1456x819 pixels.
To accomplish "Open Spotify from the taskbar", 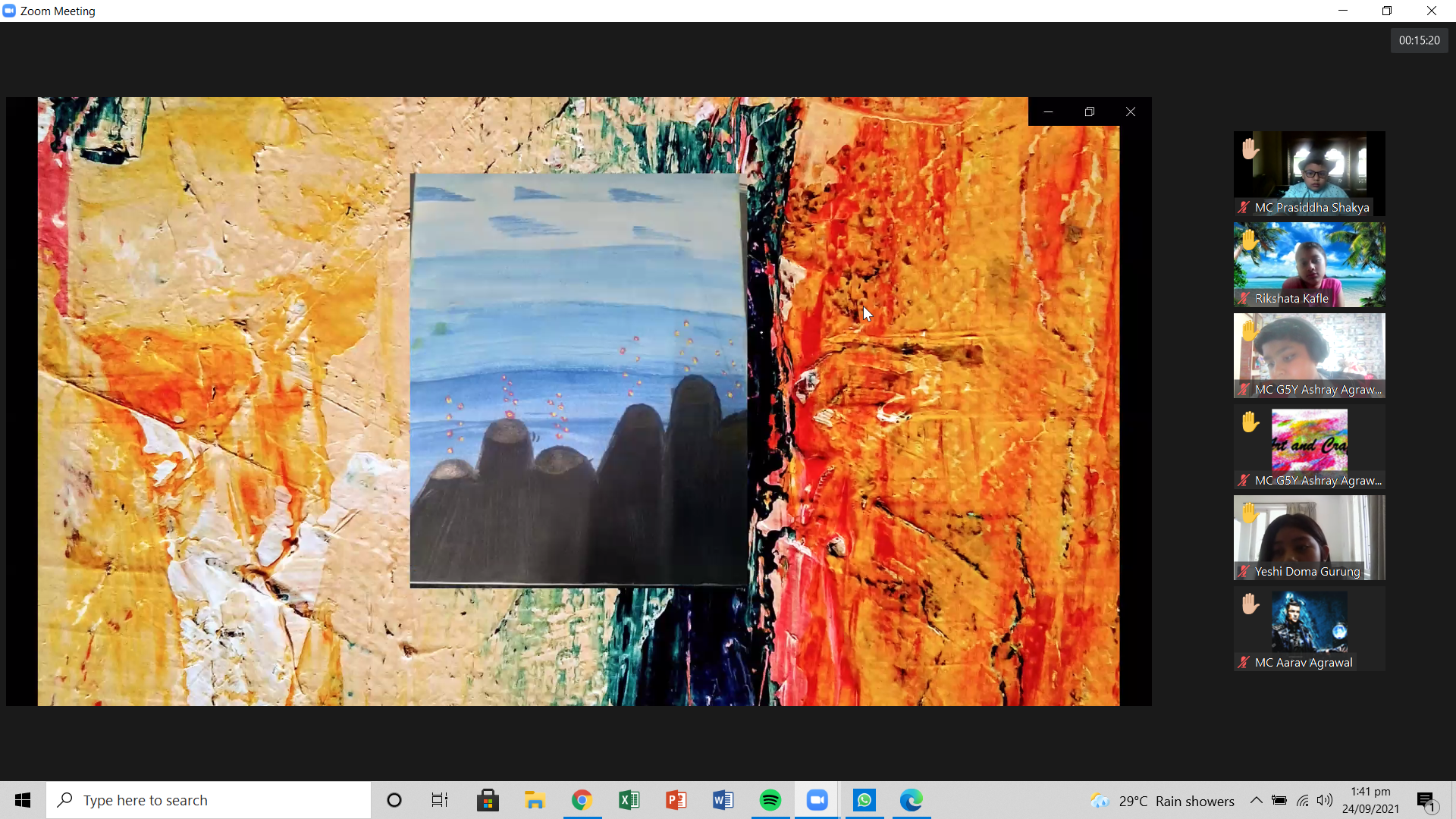I will tap(770, 800).
